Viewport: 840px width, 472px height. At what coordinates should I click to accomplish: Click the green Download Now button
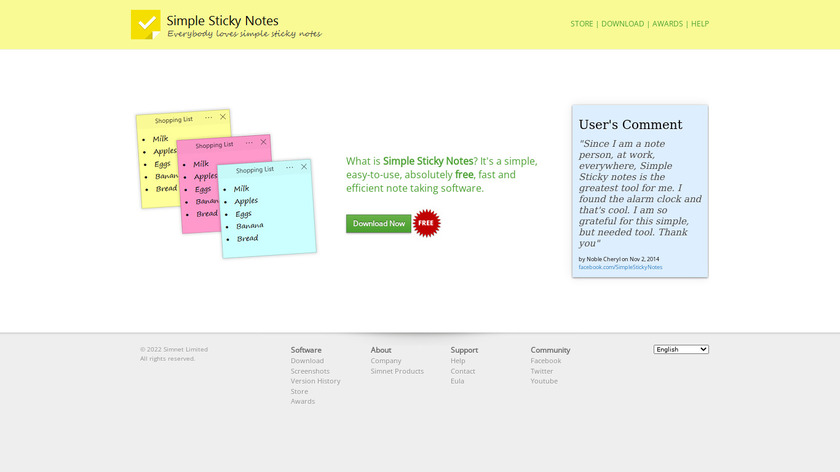coord(379,223)
